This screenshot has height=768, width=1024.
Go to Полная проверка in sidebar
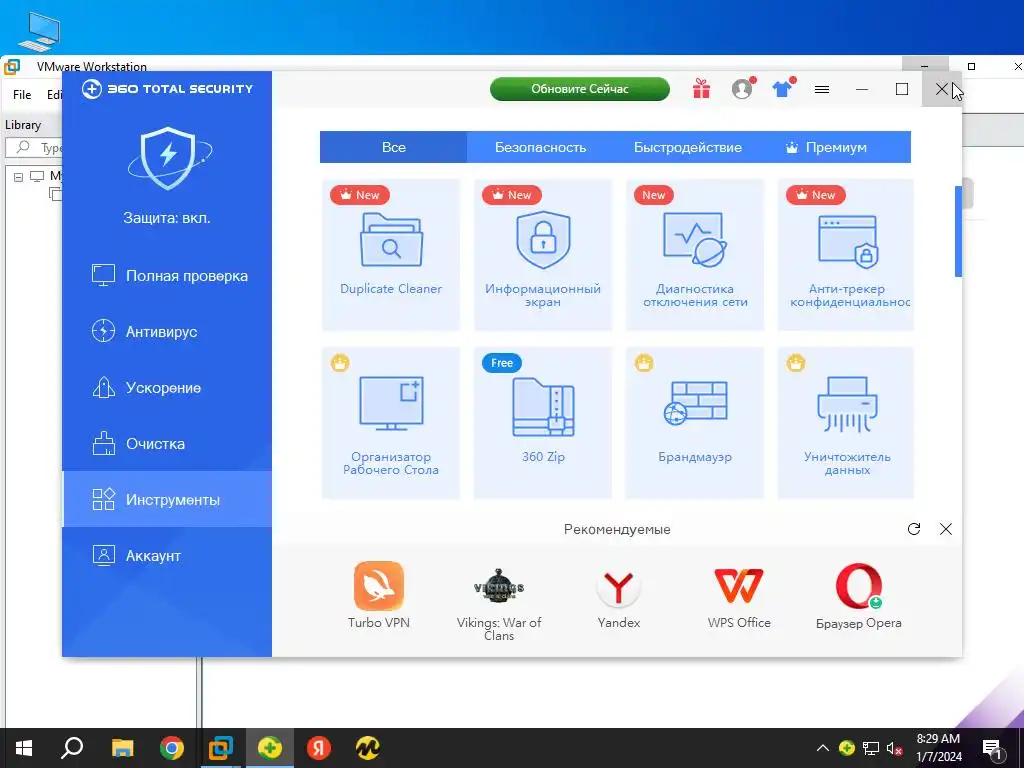167,276
